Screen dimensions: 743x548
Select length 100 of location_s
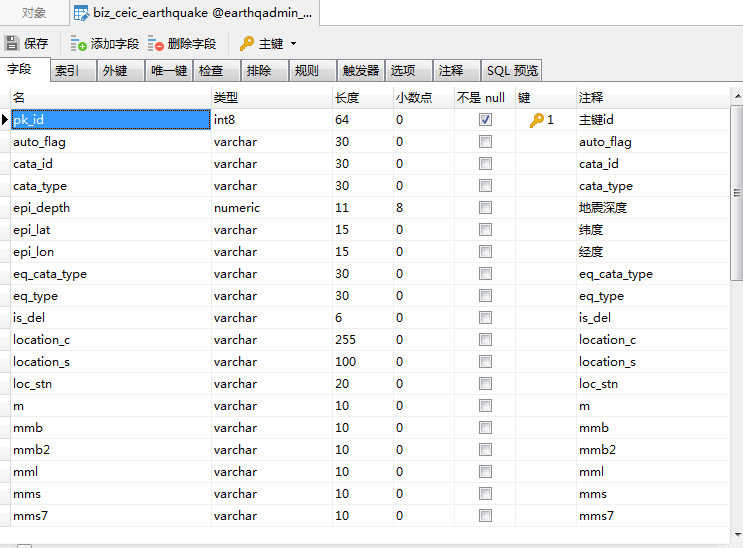point(345,362)
